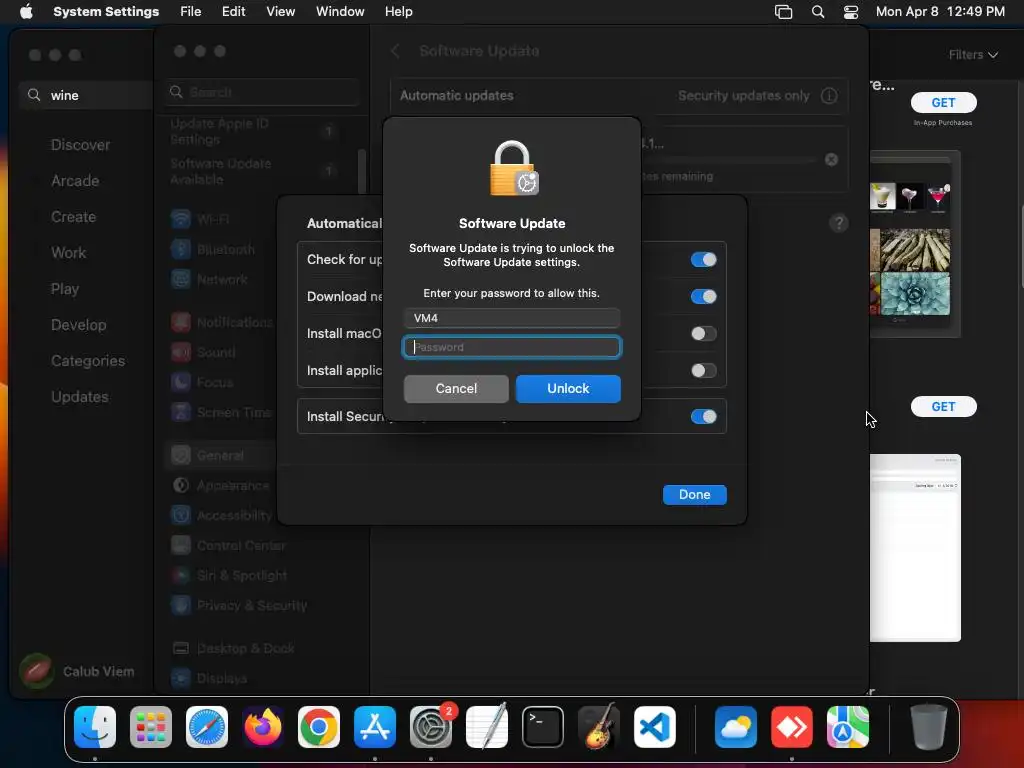Click the System Settings Search field
The height and width of the screenshot is (768, 1024).
tap(261, 92)
